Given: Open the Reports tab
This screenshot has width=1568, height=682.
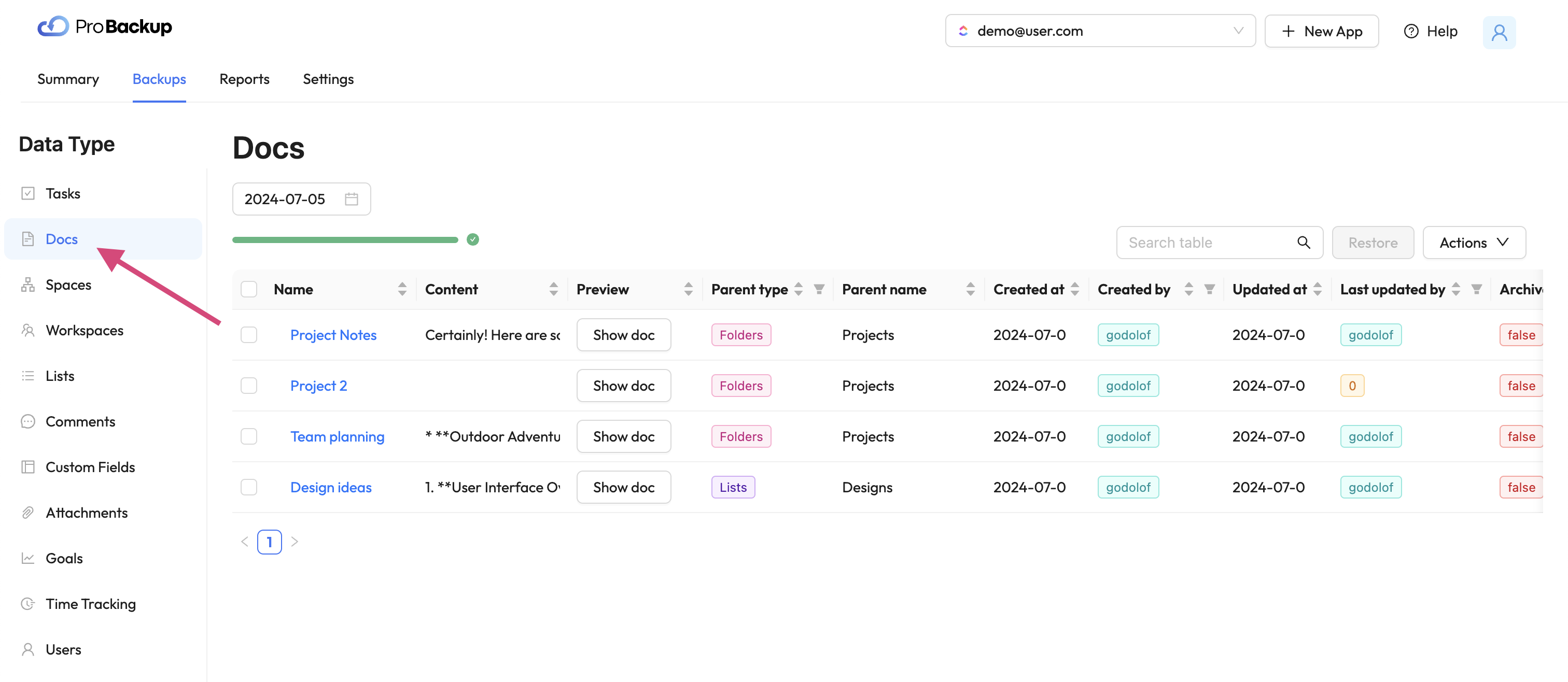Looking at the screenshot, I should coord(245,79).
